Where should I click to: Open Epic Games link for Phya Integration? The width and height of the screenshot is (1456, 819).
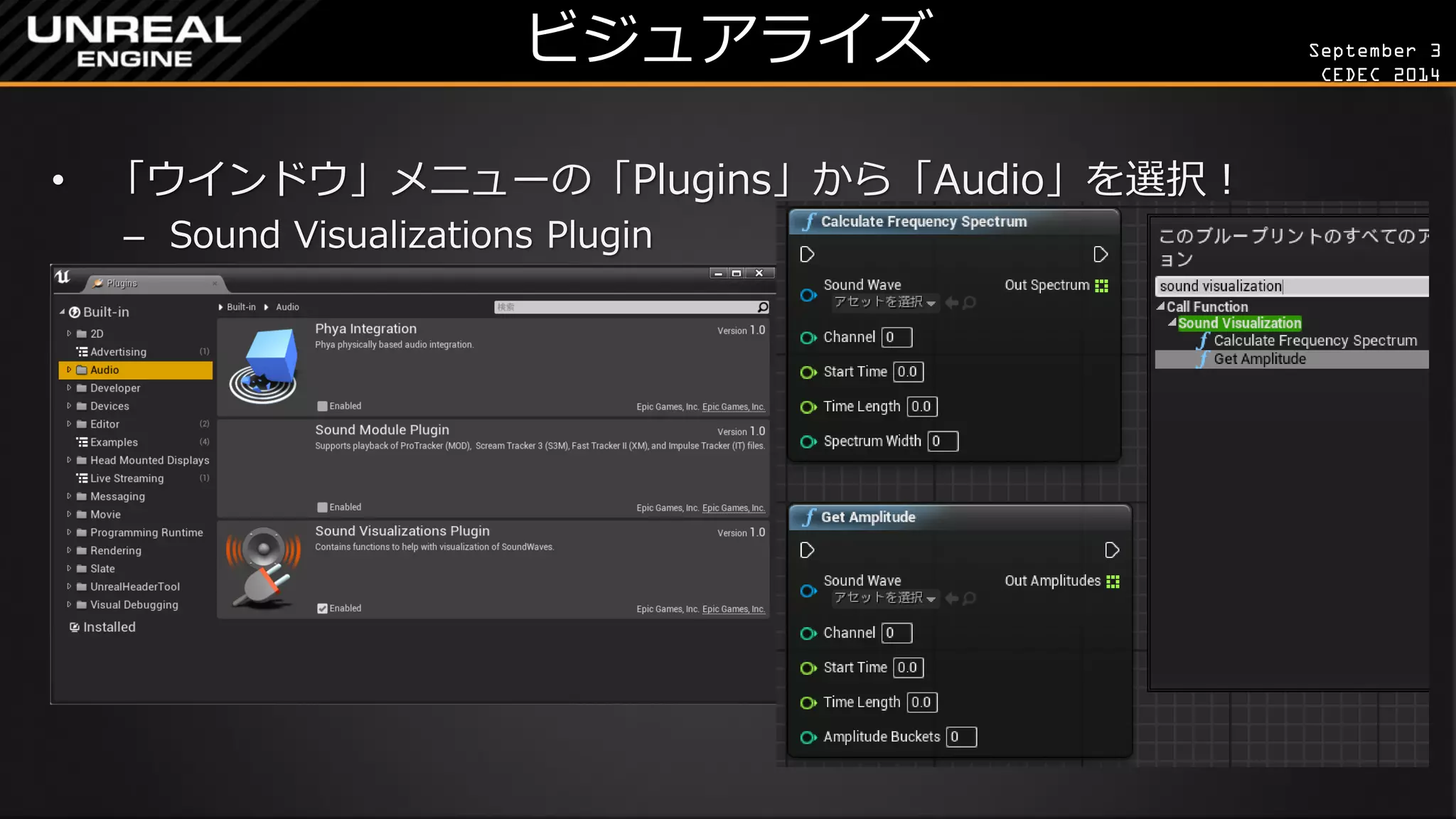coord(733,407)
